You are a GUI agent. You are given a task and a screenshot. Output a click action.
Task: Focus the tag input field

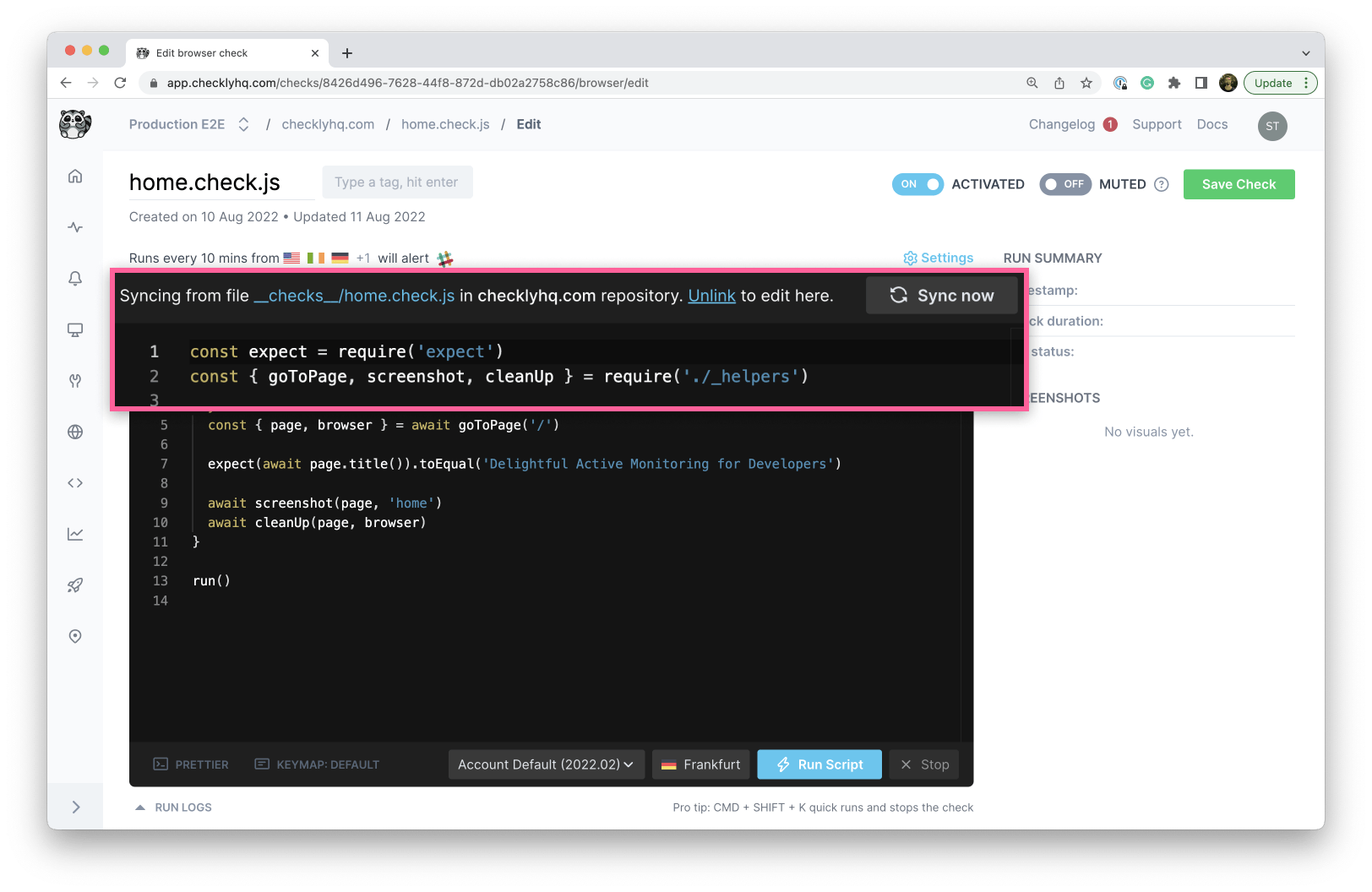[x=397, y=182]
